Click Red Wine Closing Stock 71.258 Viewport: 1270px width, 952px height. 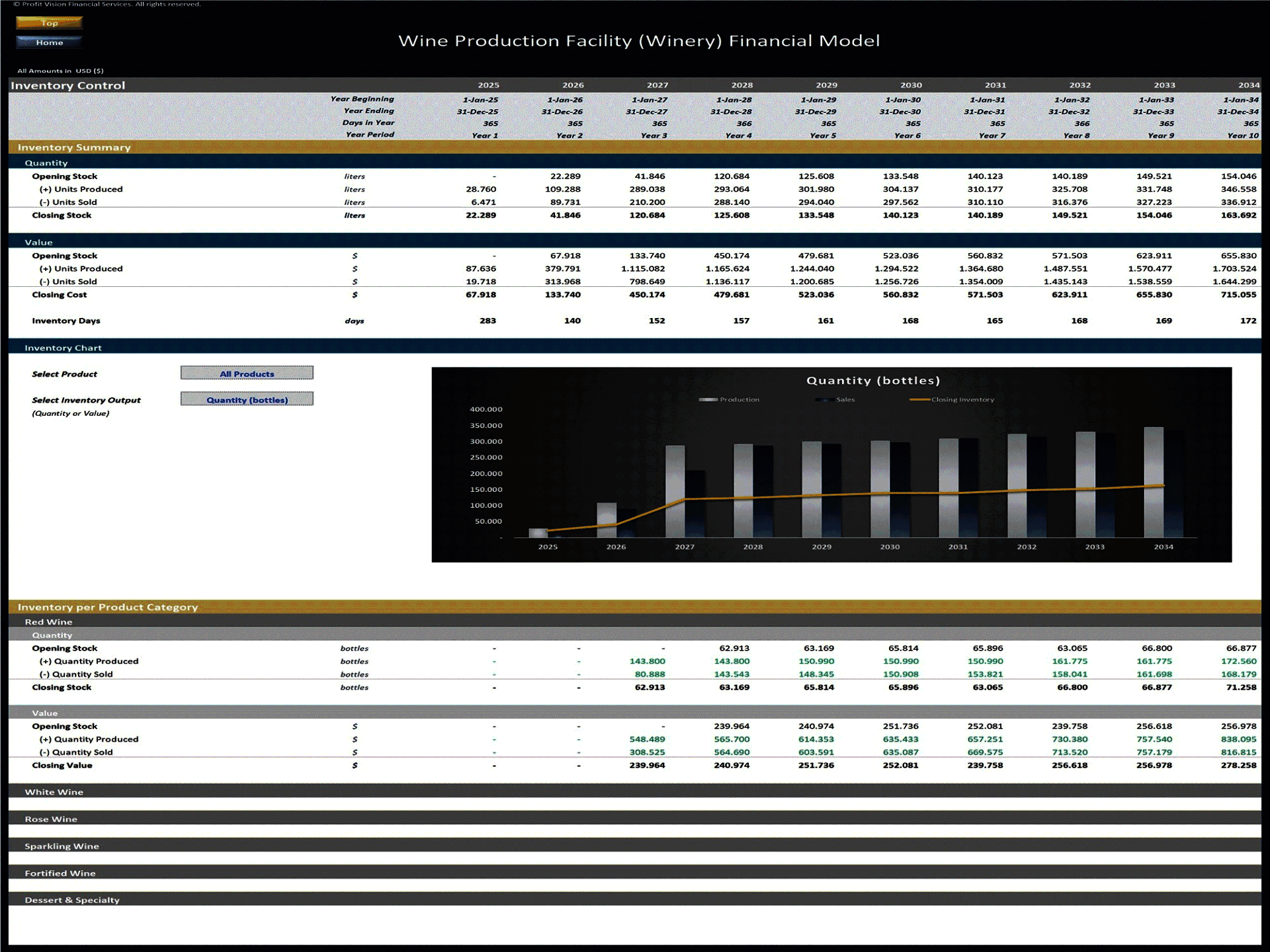(1242, 688)
